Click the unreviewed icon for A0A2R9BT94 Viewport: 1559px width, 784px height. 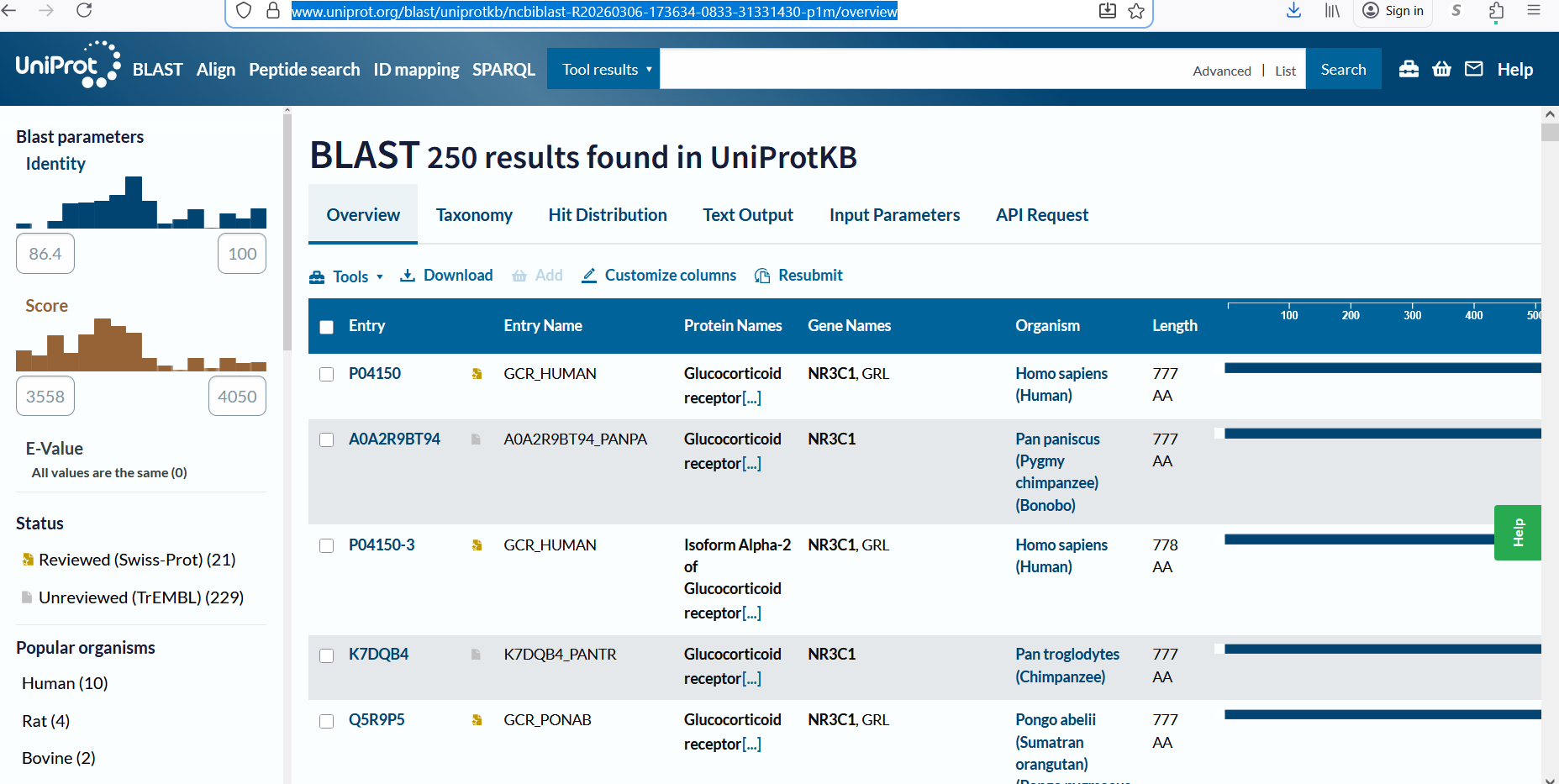(x=476, y=439)
